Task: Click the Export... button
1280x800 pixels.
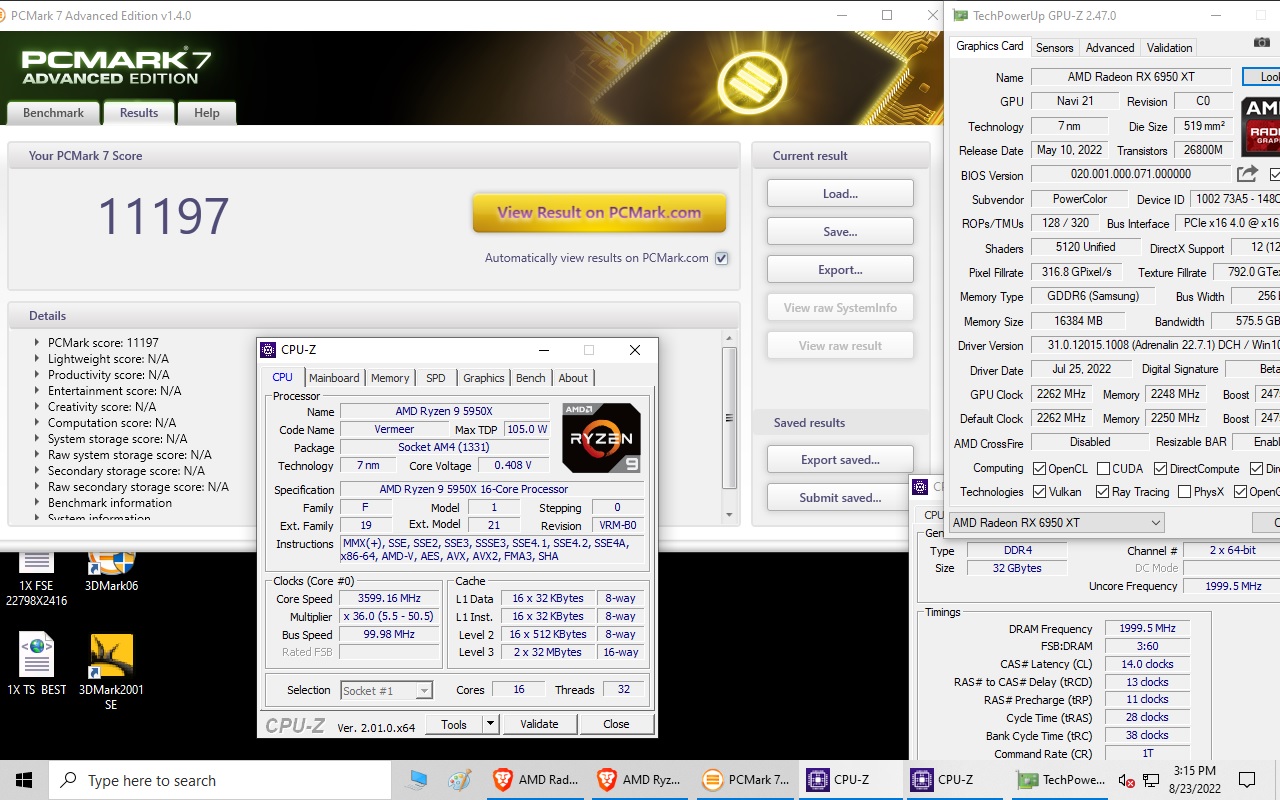Action: (840, 270)
